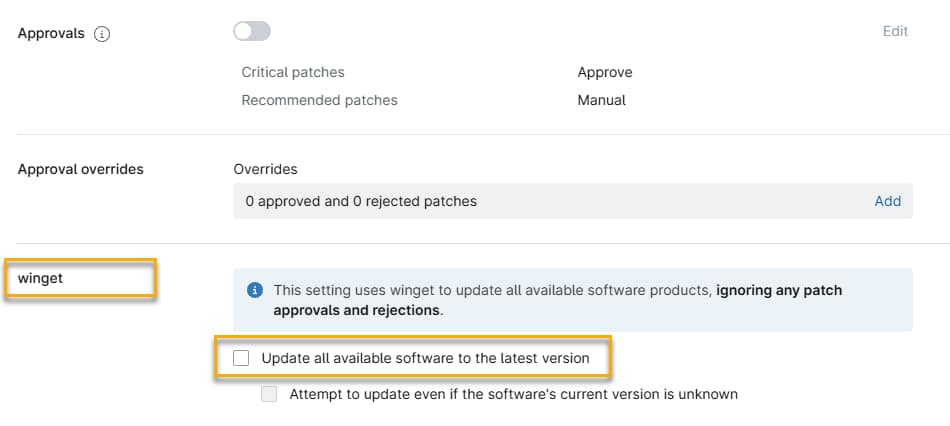This screenshot has width=950, height=426.
Task: Click the info icon beside Approvals
Action: click(102, 33)
